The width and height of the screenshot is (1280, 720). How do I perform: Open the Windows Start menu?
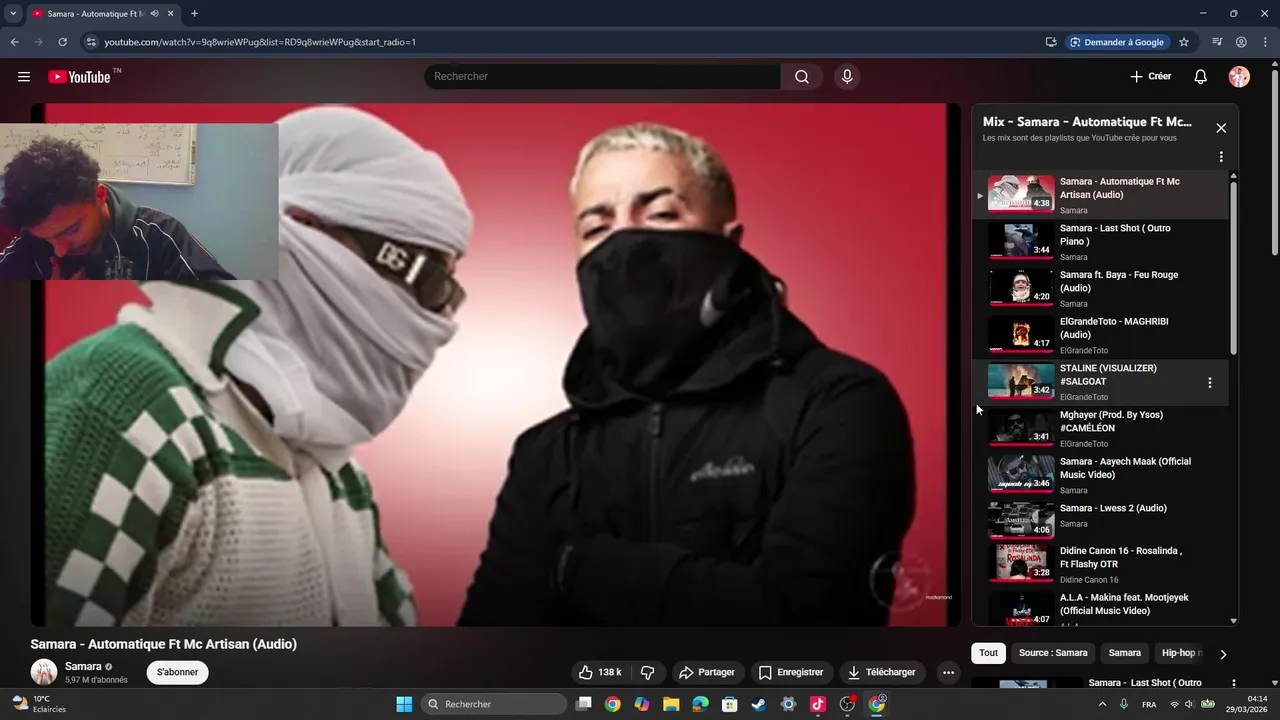(x=404, y=704)
